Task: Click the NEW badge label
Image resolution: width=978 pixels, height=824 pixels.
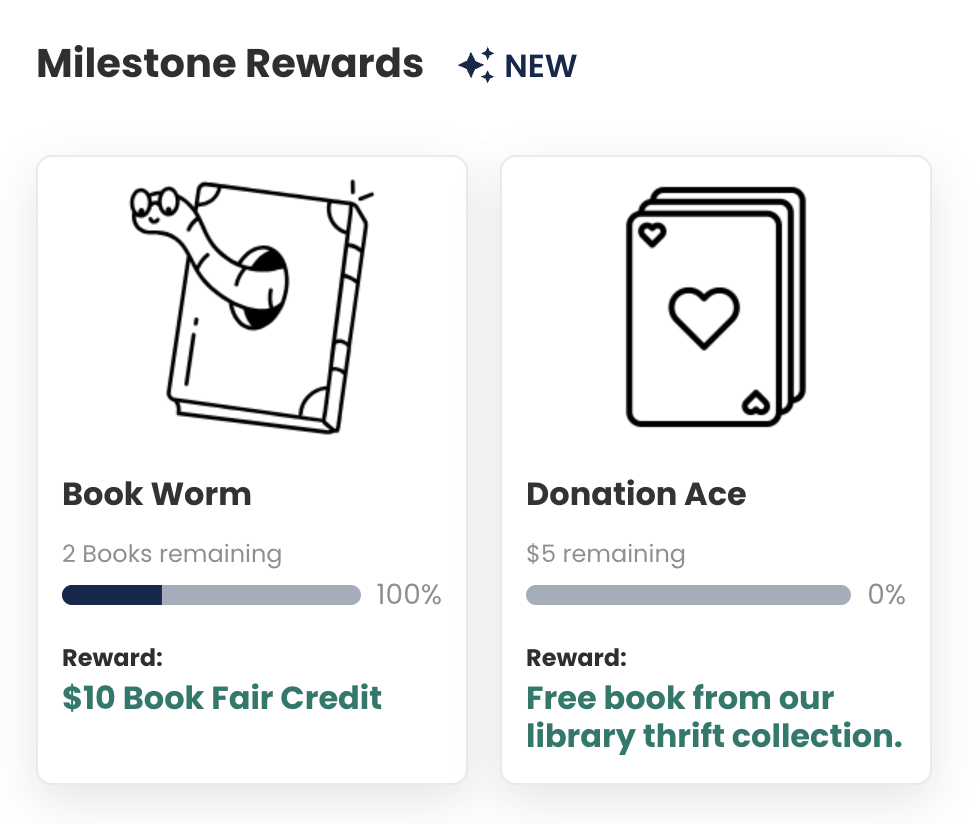Action: 540,66
